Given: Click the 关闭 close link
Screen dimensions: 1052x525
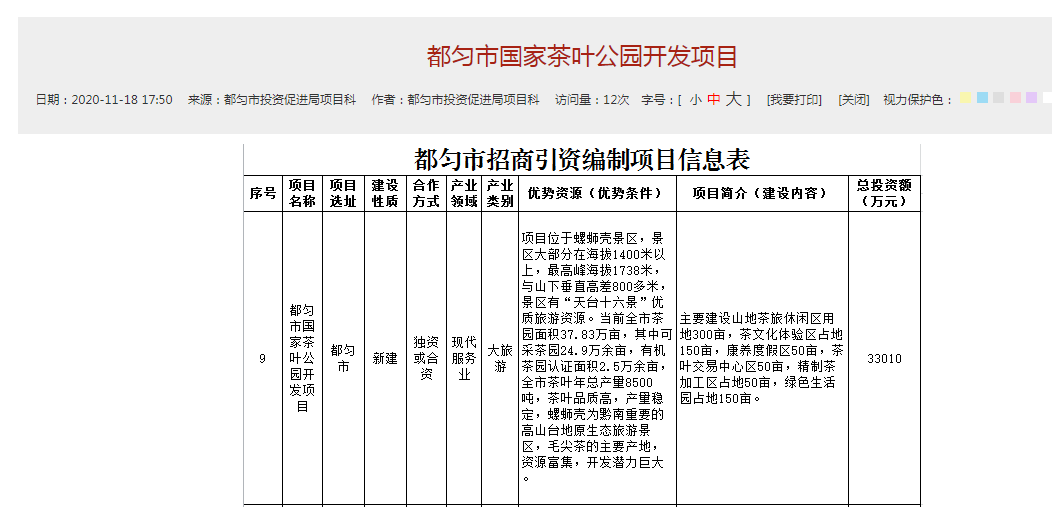Looking at the screenshot, I should 854,100.
